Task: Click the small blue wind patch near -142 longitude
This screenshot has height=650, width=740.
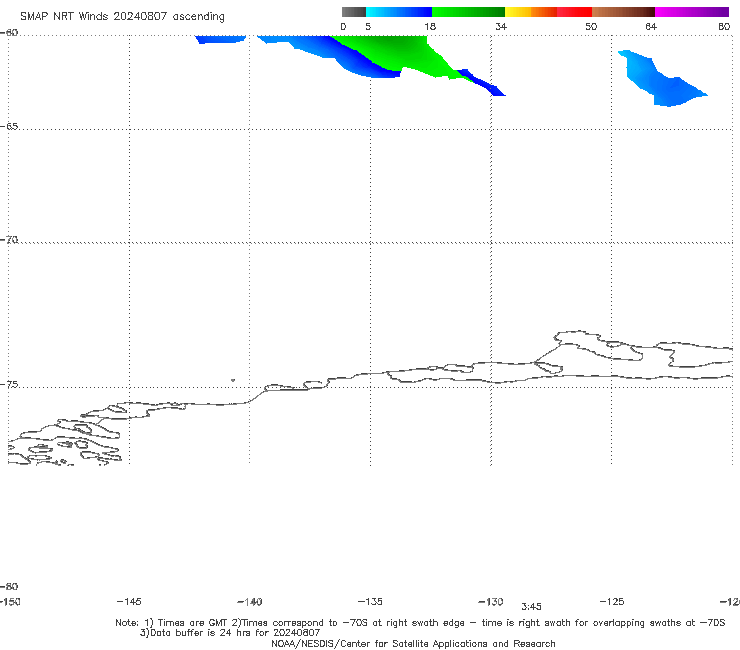Action: click(220, 39)
